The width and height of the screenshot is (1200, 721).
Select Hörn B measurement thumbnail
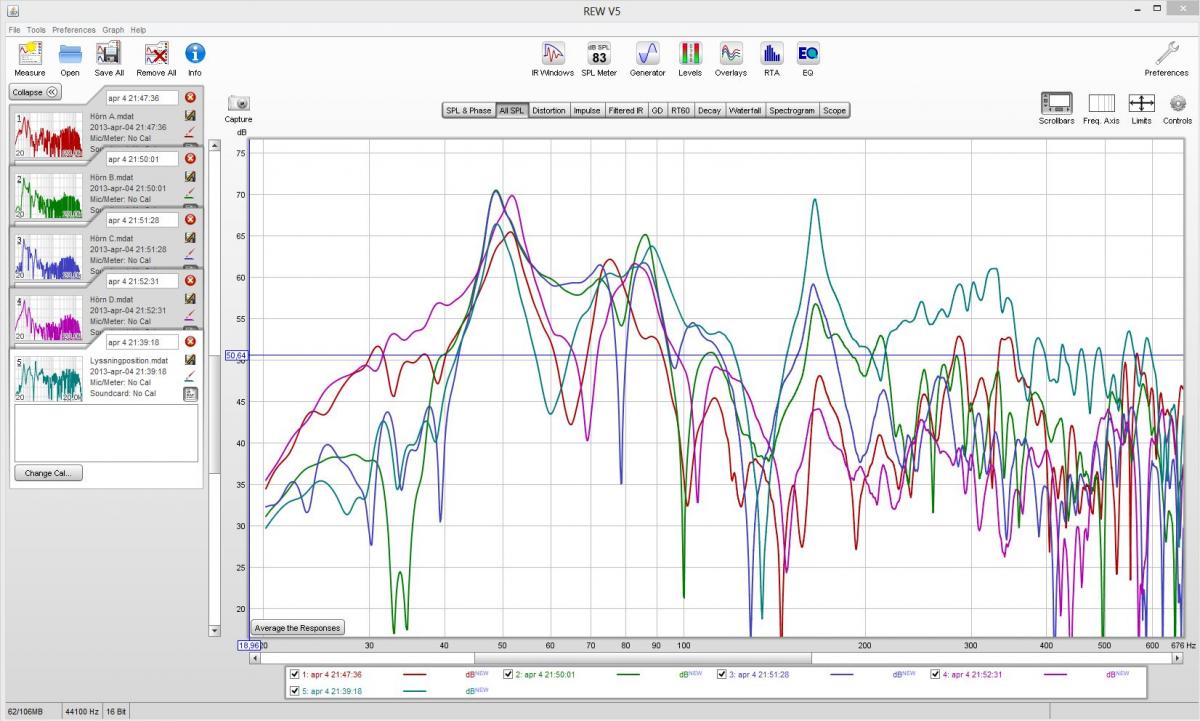tap(50, 194)
